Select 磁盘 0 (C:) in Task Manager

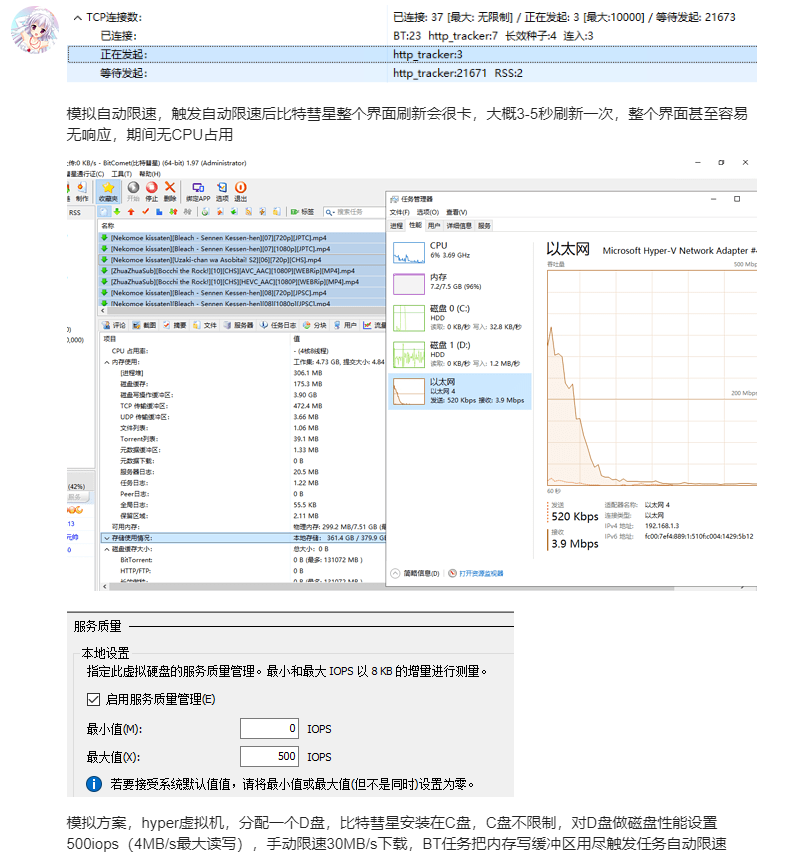[x=460, y=318]
